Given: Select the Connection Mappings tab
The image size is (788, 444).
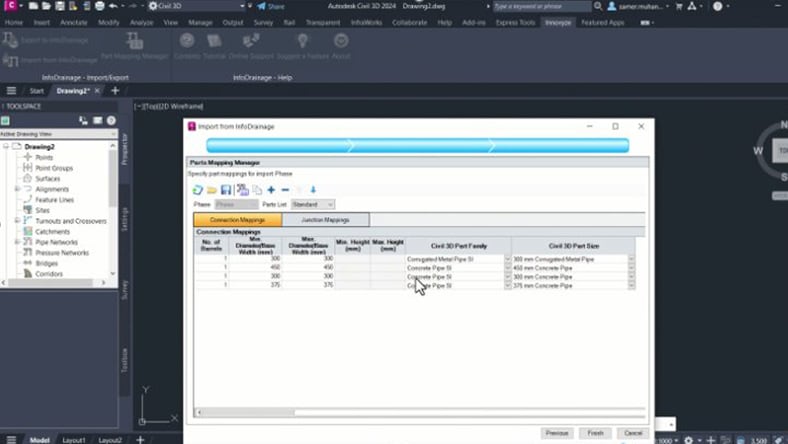Looking at the screenshot, I should 238,220.
